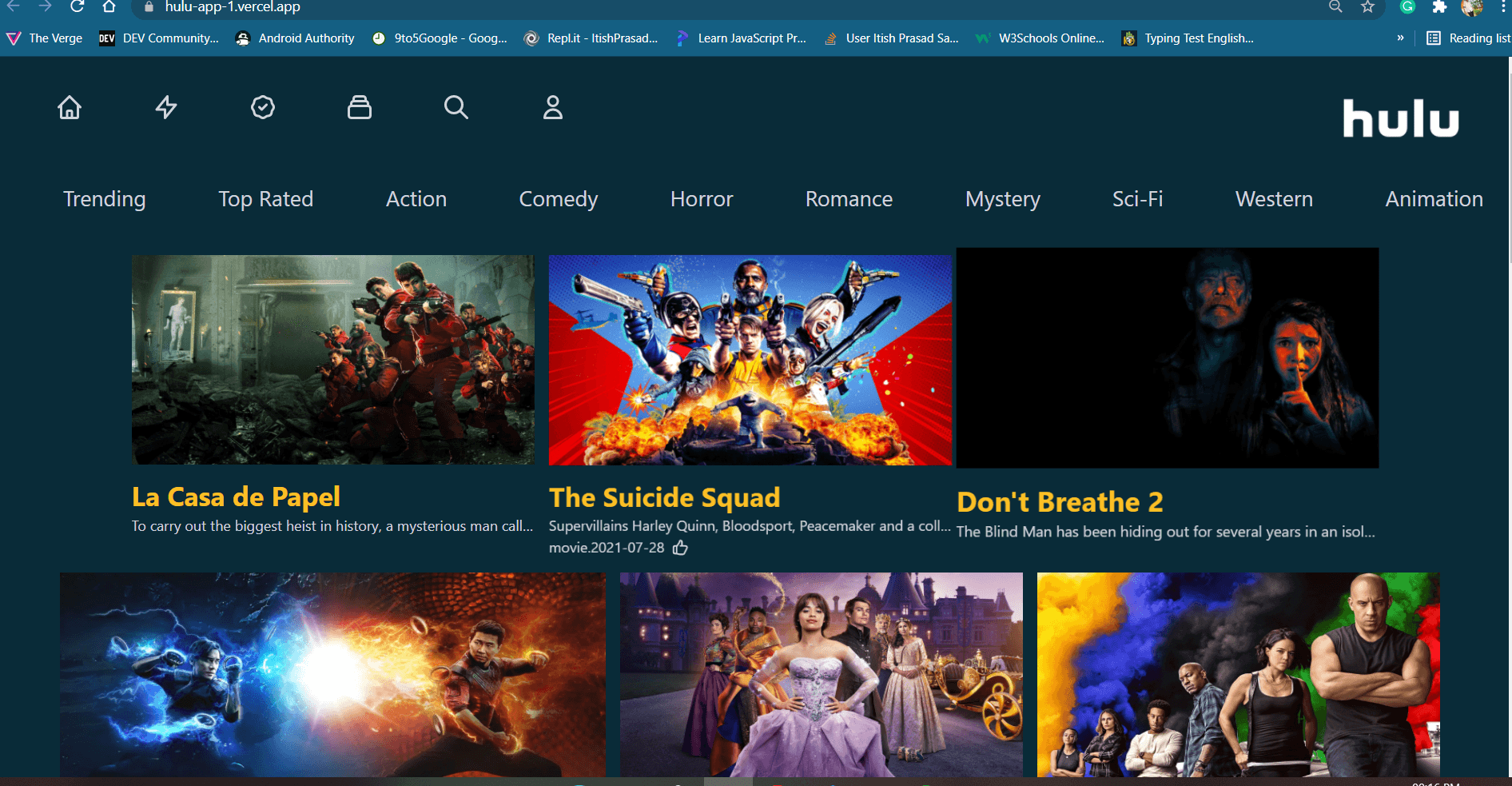Open the Typing Test English bookmark
Screen dimensions: 1512x786
1188,38
